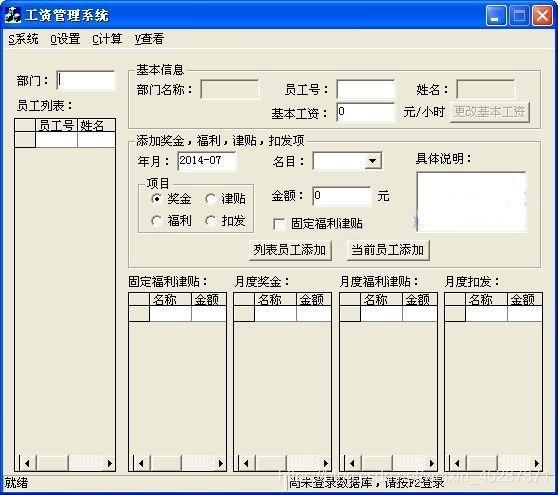Click 金额 column header in 月度福利津贴 grid
Screen dimensions: 558x495
click(x=420, y=299)
